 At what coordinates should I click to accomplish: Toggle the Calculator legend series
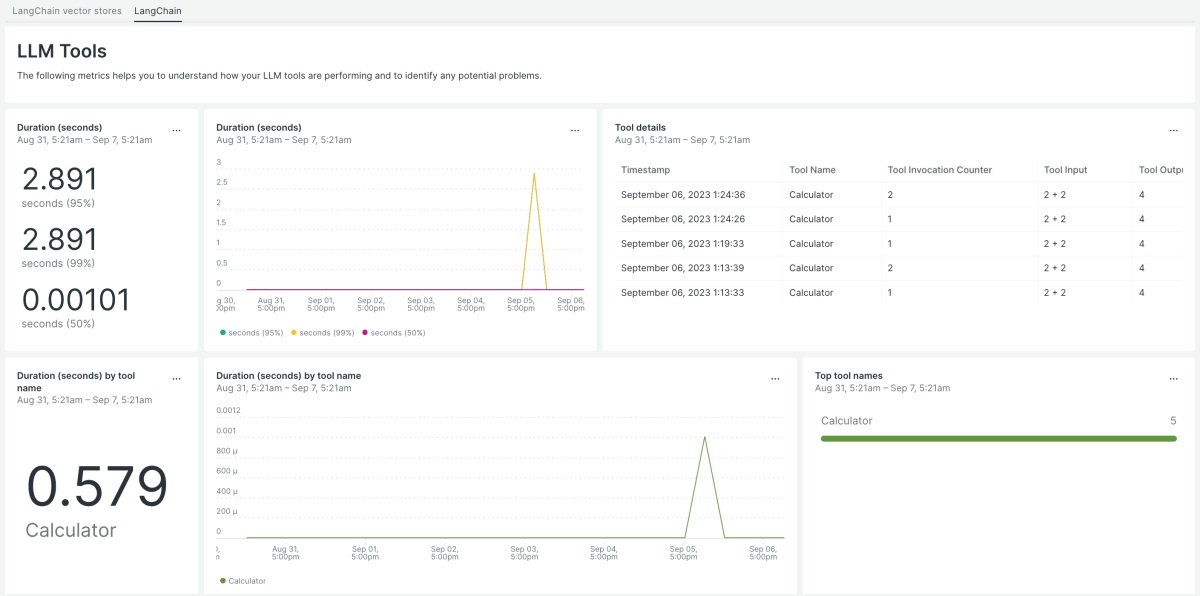(x=246, y=581)
